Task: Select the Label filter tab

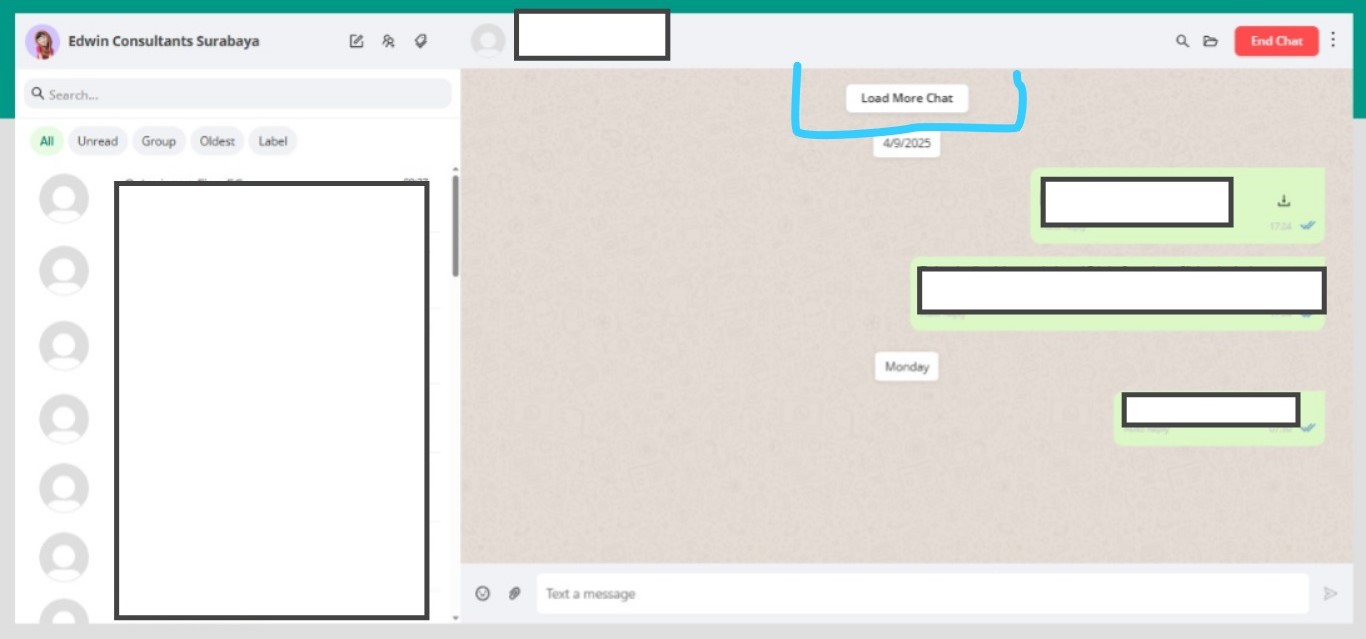Action: [x=273, y=141]
